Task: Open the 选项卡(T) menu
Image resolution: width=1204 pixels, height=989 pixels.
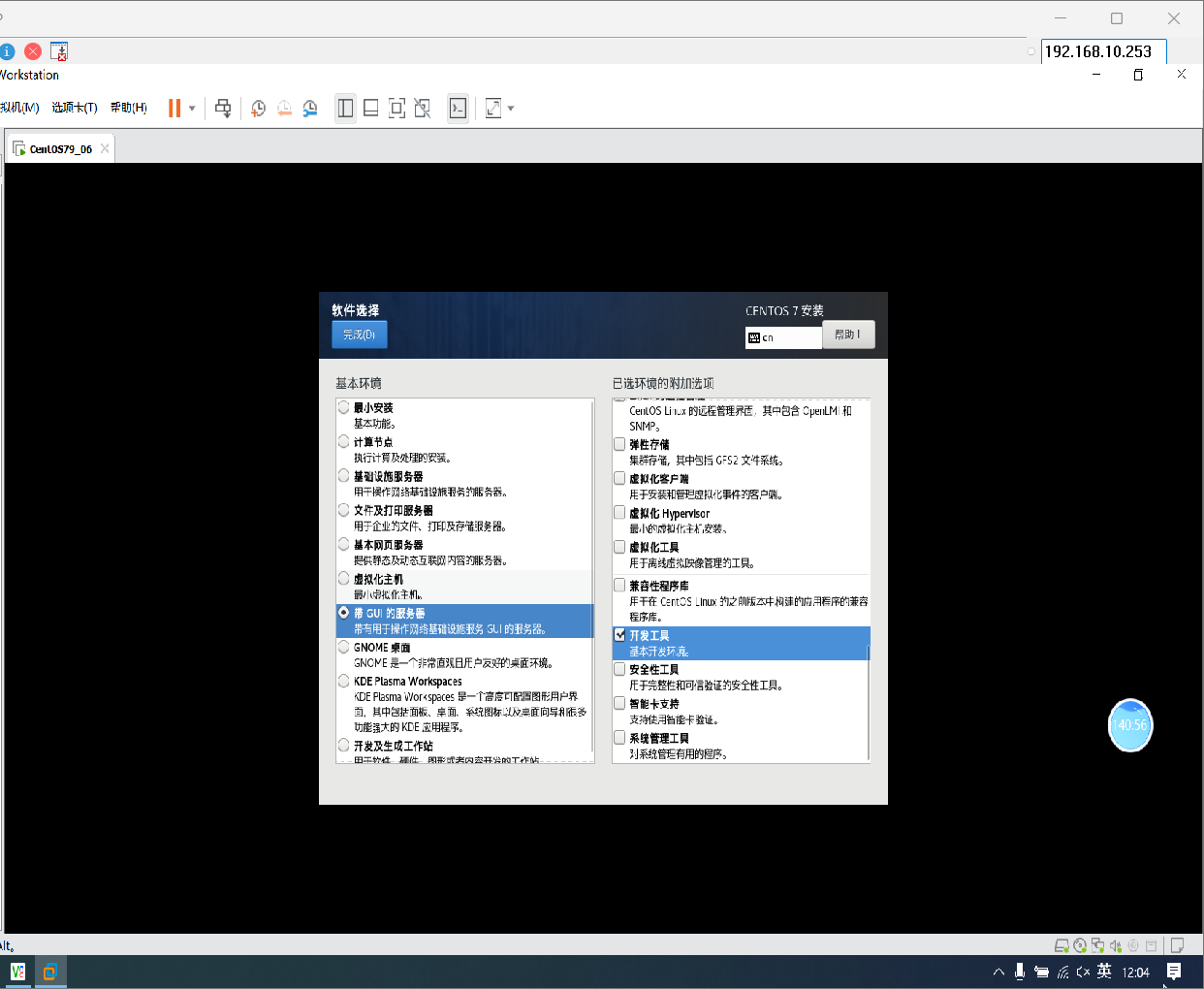Action: (x=75, y=108)
